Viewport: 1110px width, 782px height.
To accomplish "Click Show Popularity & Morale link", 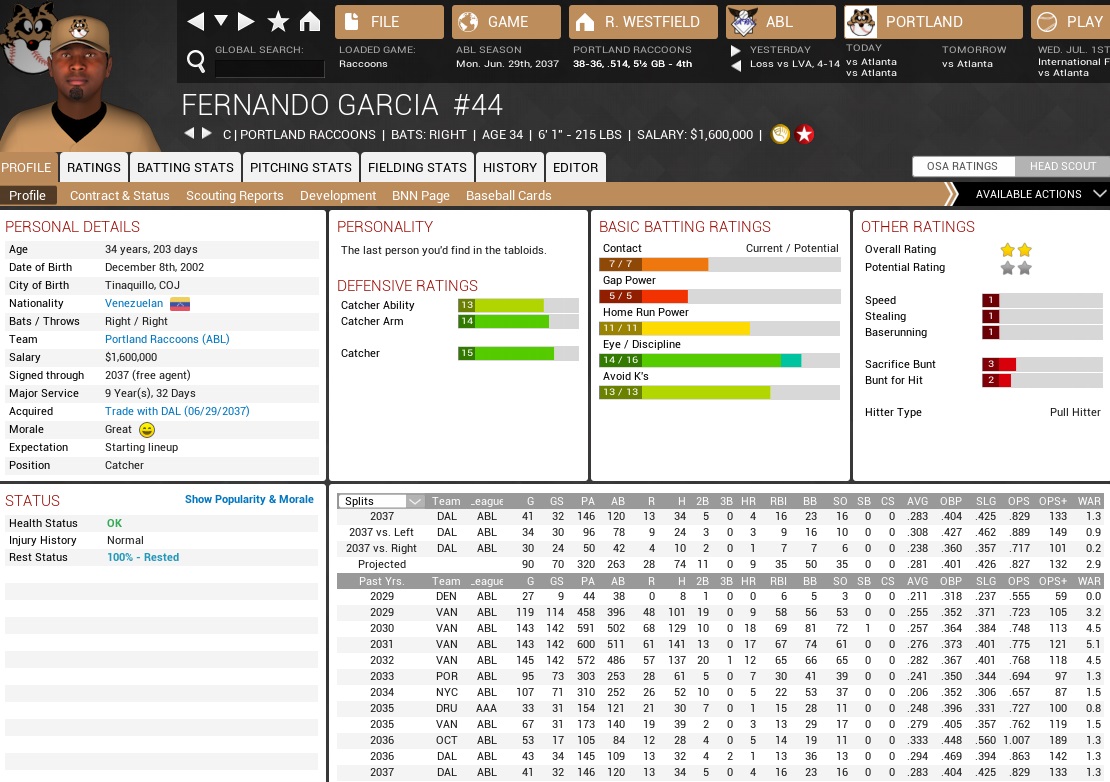I will (x=249, y=499).
